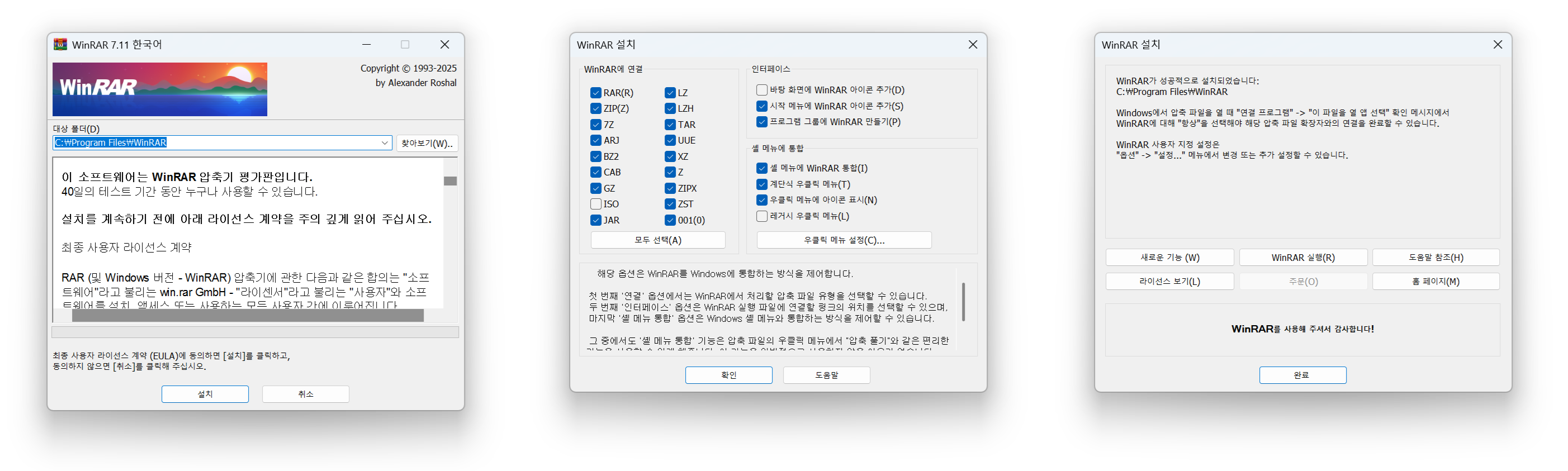Enable legacy context menu option (L)
1568x471 pixels.
(761, 216)
